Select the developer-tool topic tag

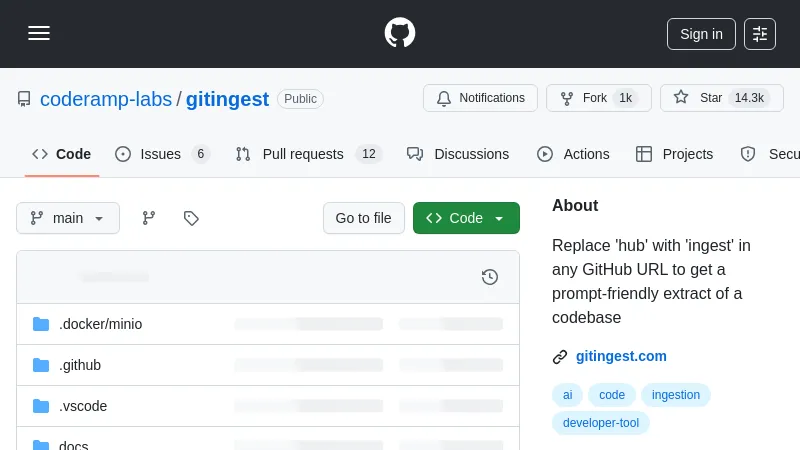601,423
